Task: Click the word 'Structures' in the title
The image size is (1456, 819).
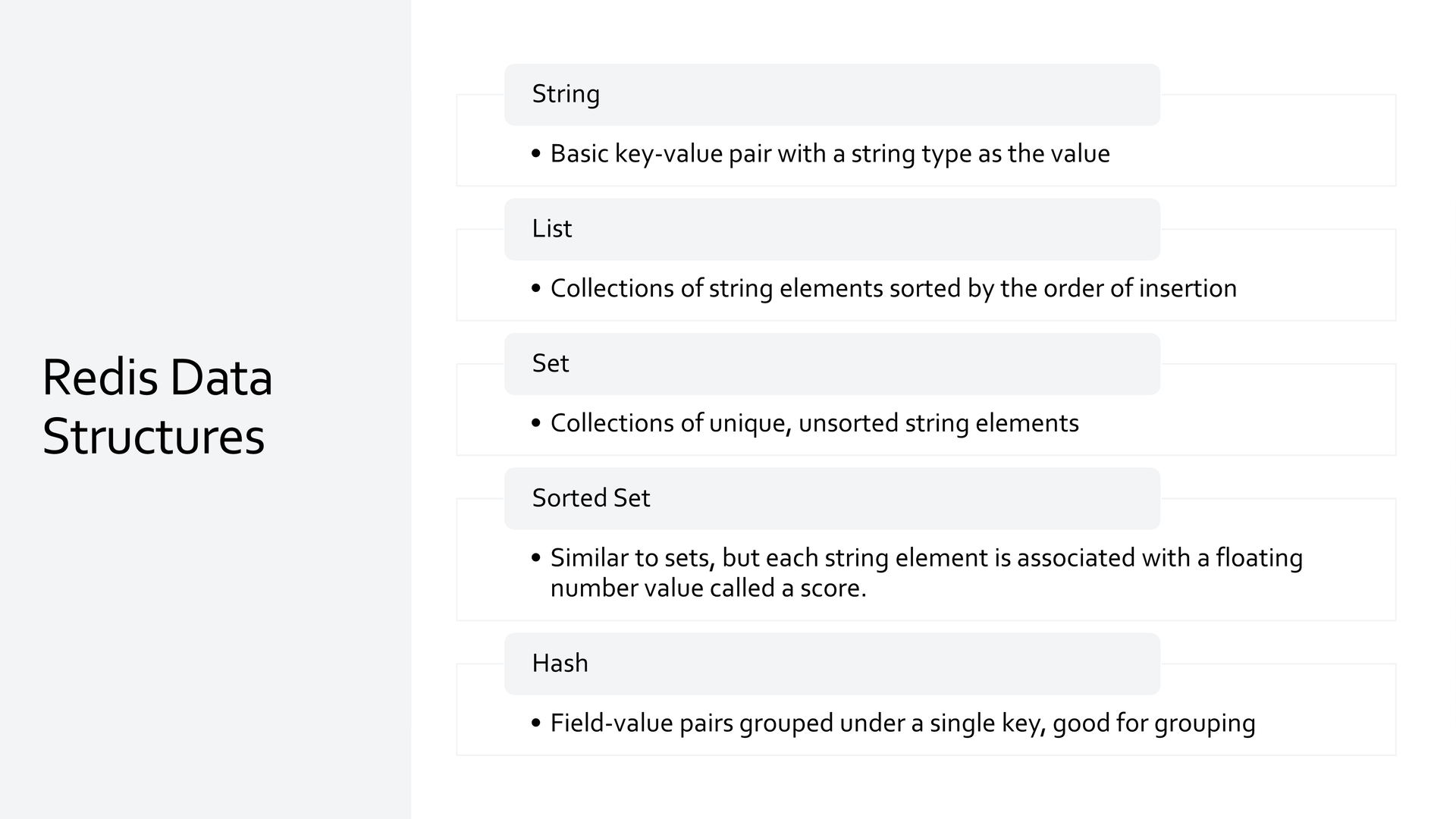Action: [x=153, y=437]
